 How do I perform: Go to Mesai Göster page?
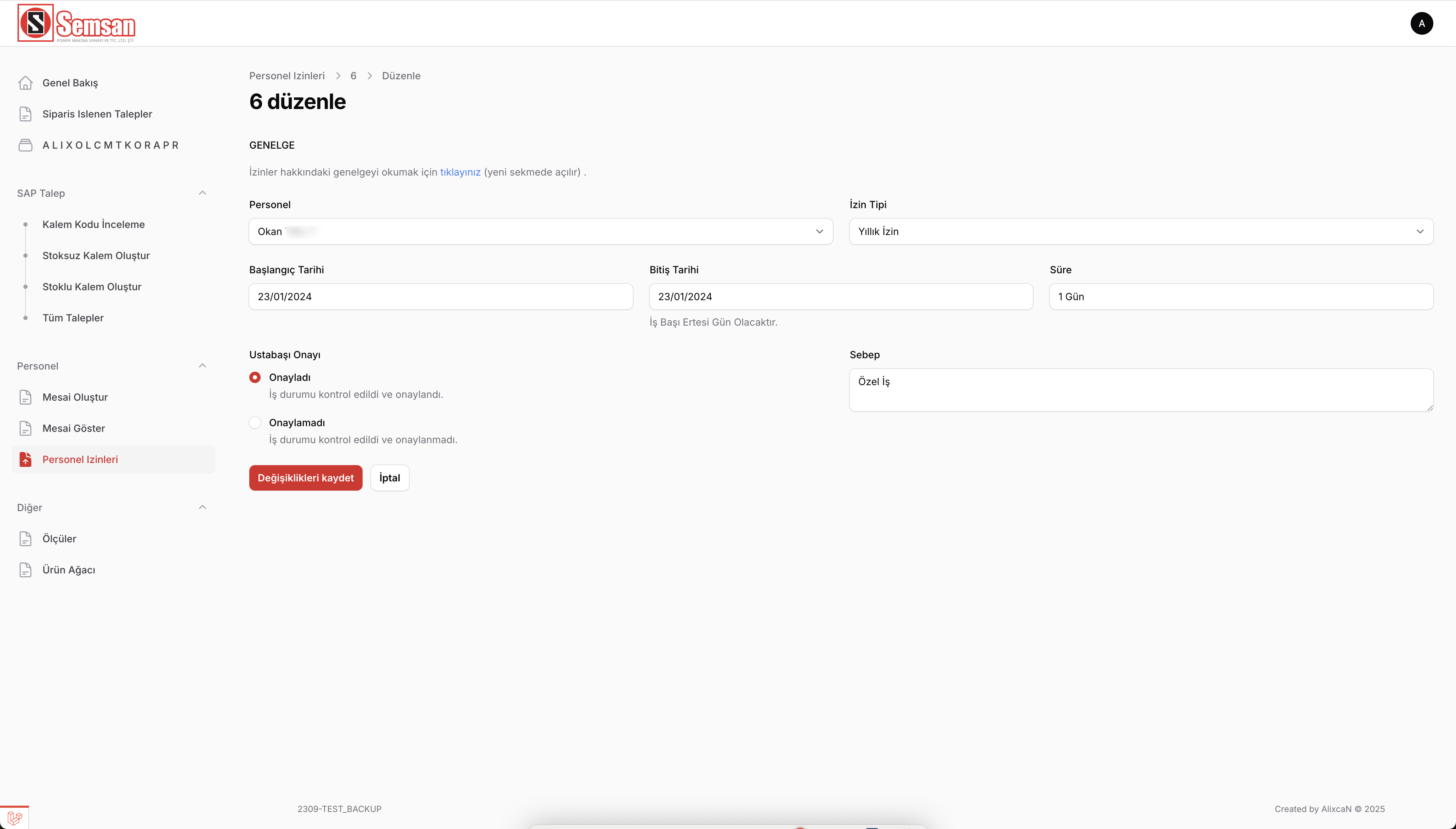point(73,428)
